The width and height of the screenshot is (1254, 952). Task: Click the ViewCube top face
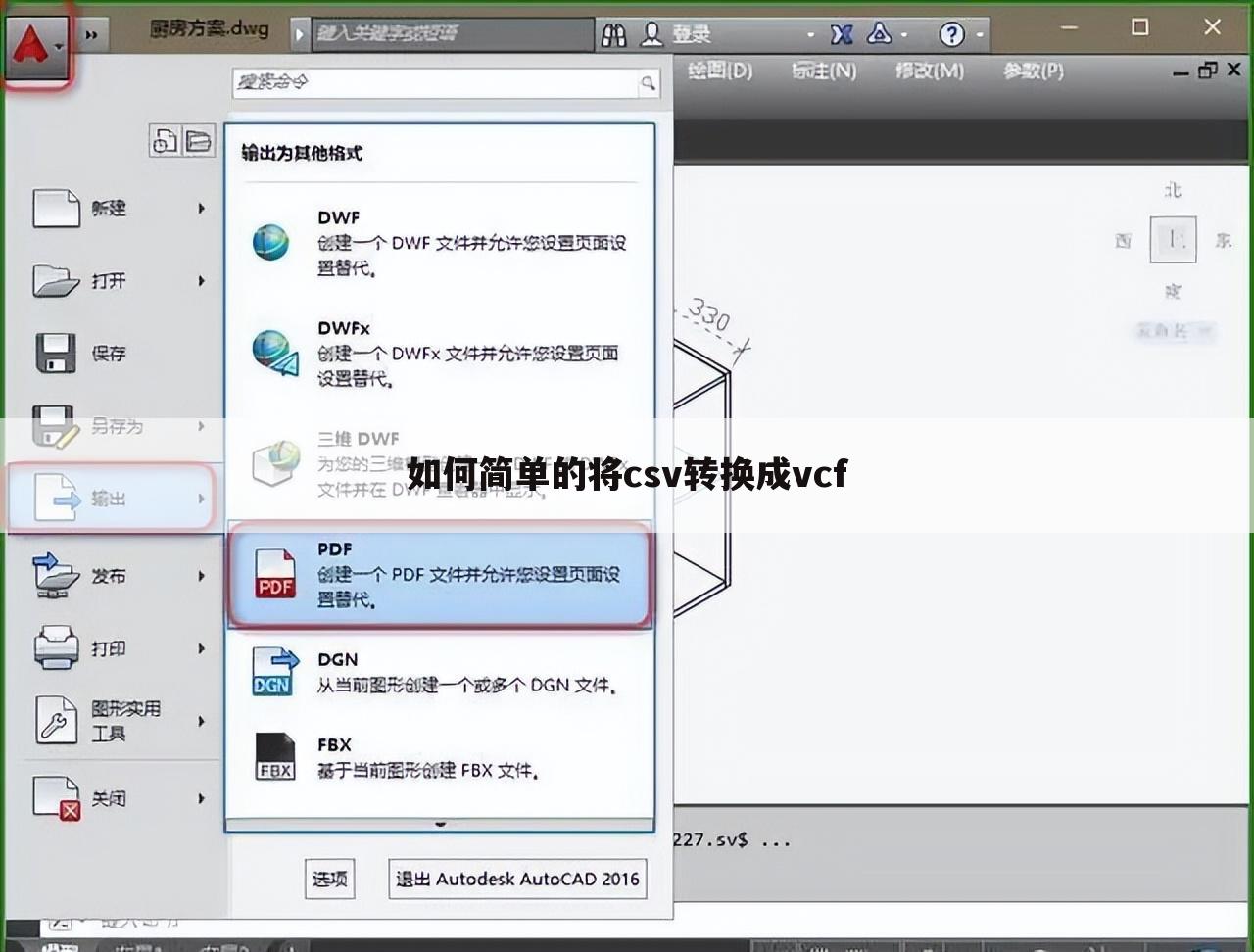[x=1173, y=239]
